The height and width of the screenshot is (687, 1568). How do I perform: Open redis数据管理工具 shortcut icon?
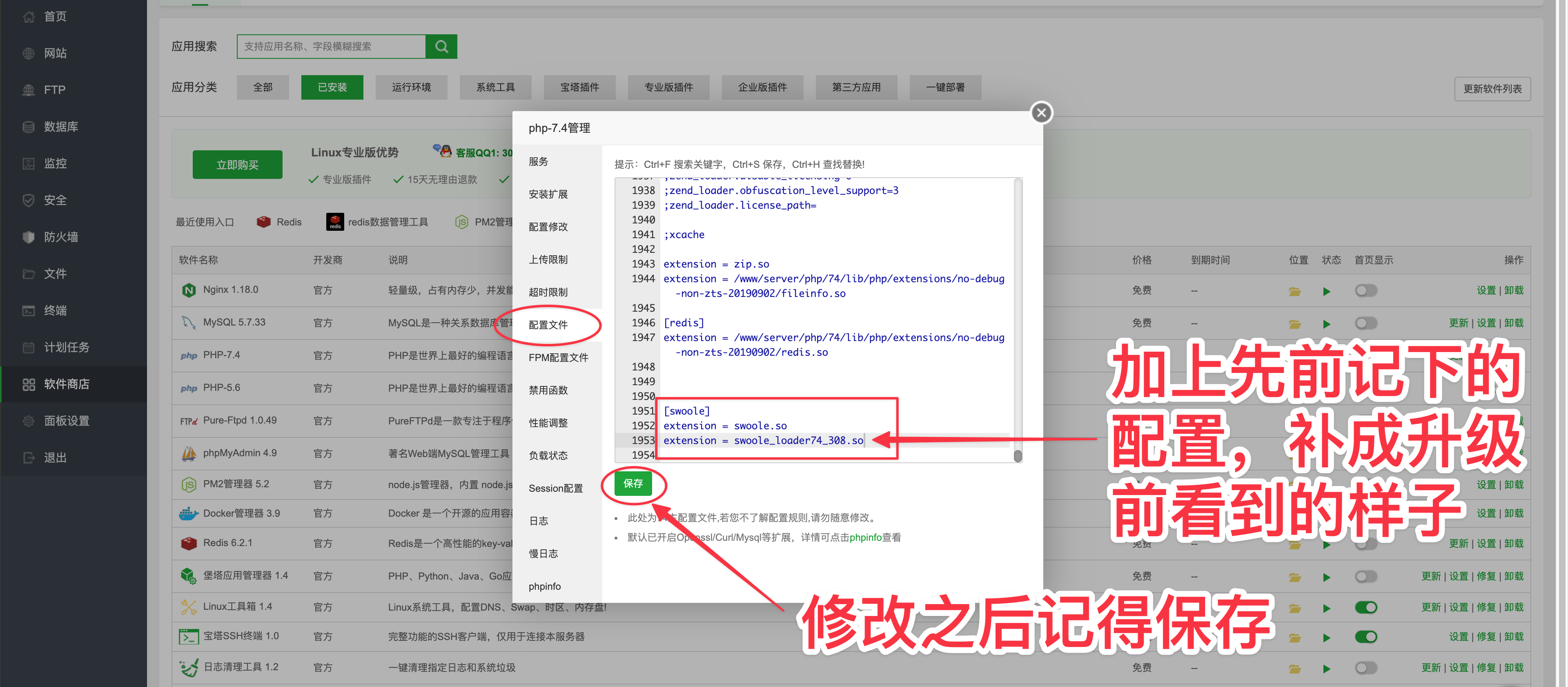[x=335, y=222]
